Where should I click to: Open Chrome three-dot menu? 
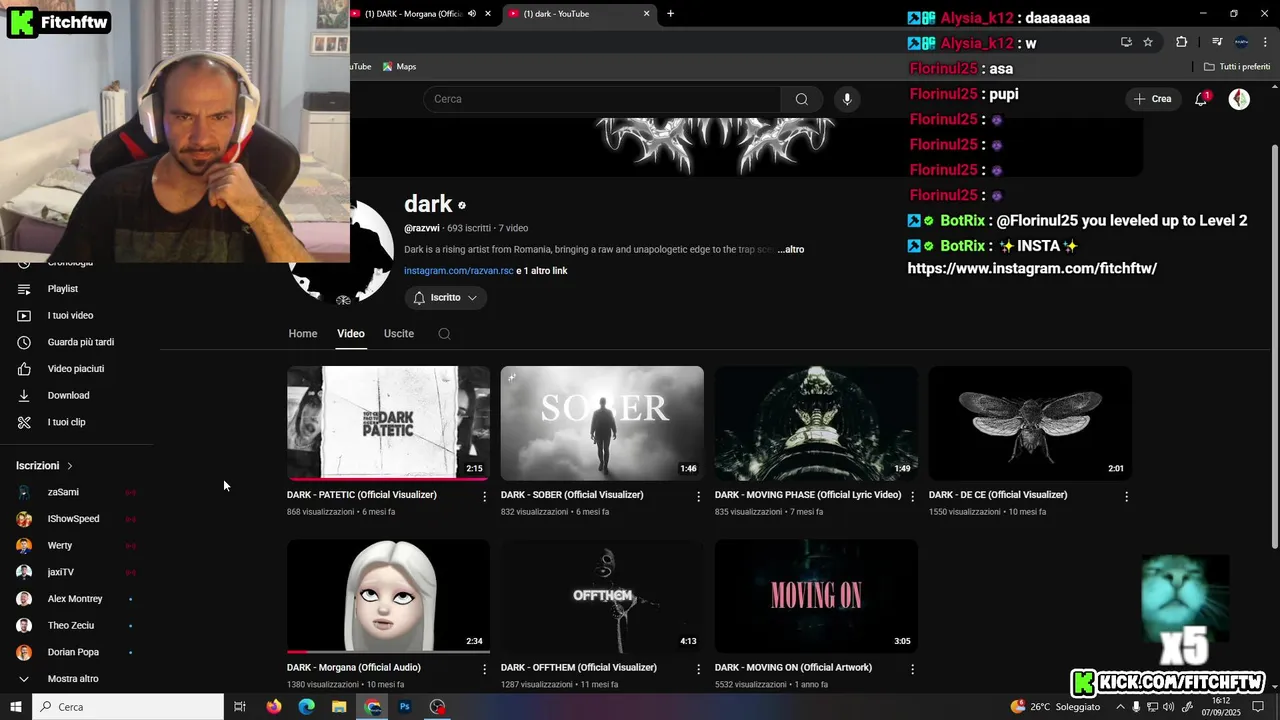[x=1264, y=42]
